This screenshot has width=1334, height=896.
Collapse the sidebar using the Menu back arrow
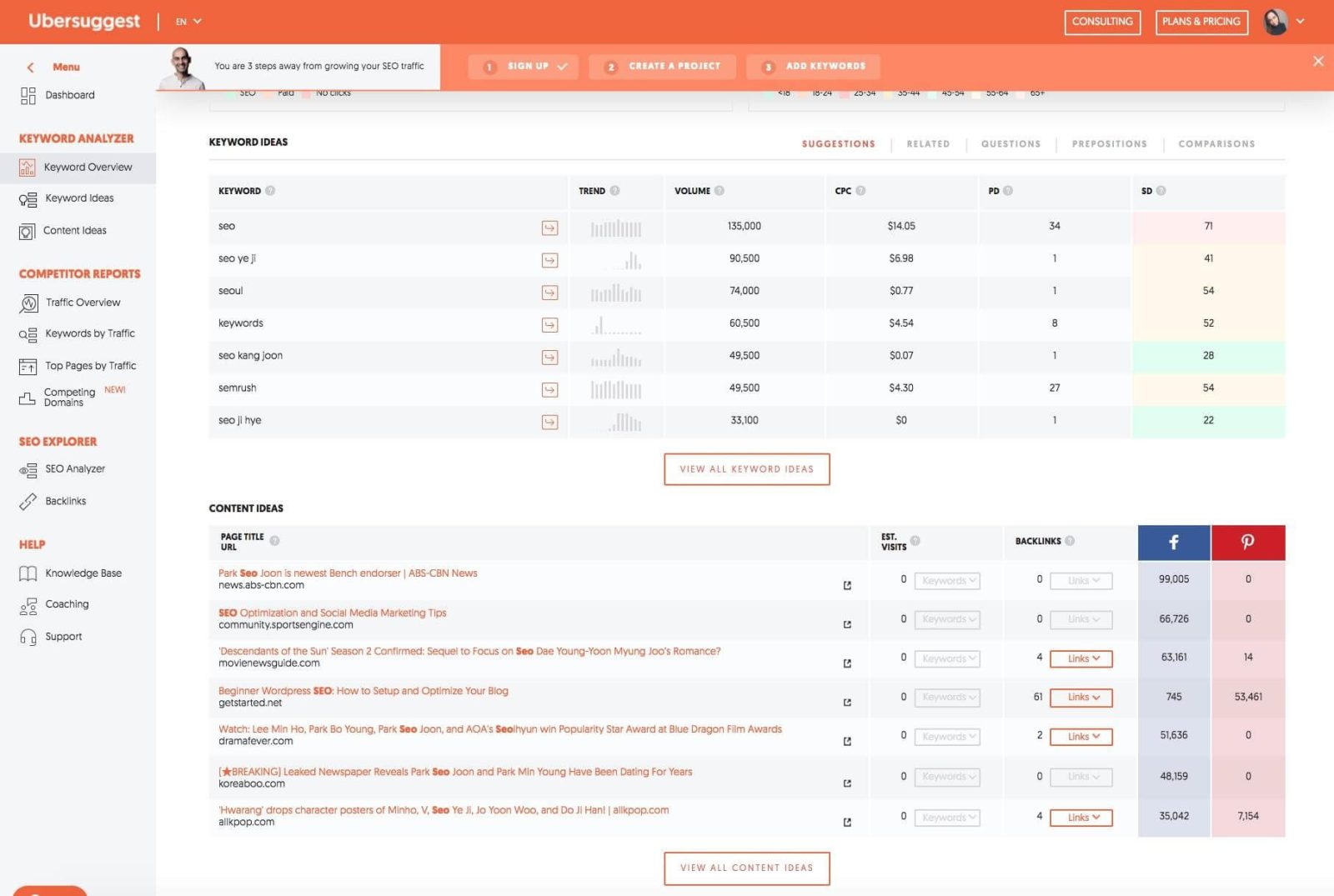click(x=31, y=68)
